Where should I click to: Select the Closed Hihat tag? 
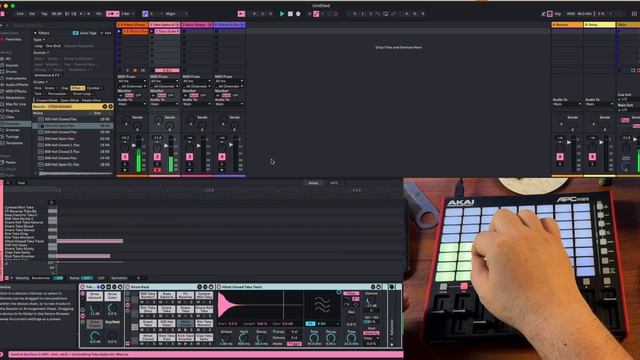(47, 100)
